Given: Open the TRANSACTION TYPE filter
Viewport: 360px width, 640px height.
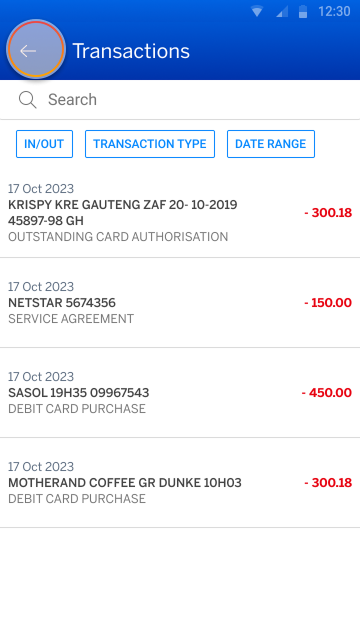Looking at the screenshot, I should click(150, 144).
